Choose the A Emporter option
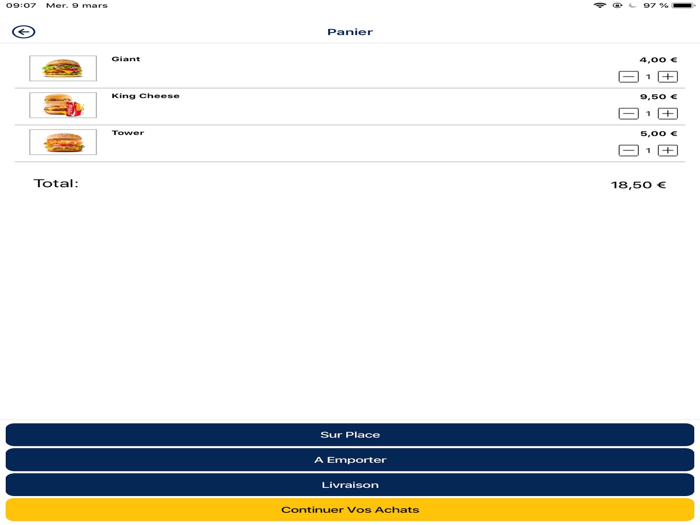The image size is (700, 525). coord(350,460)
